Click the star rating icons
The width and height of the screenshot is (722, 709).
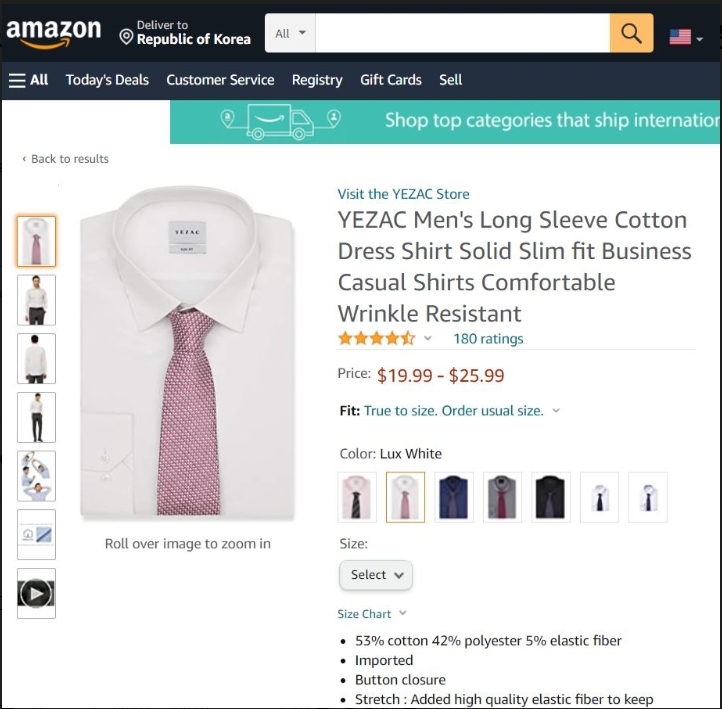pyautogui.click(x=376, y=338)
